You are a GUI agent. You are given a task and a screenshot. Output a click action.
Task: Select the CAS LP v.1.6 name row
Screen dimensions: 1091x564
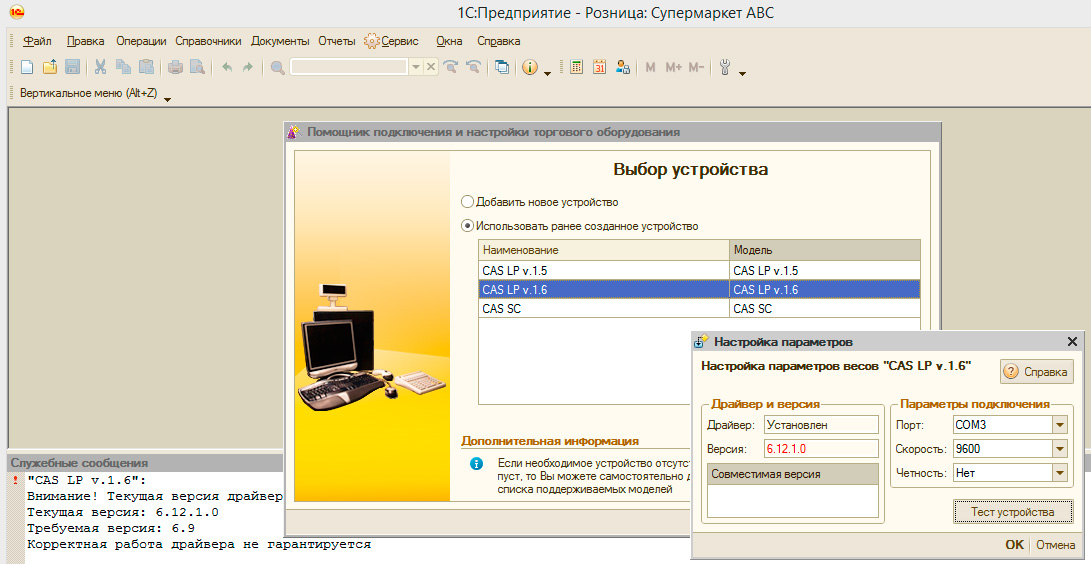pyautogui.click(x=604, y=289)
